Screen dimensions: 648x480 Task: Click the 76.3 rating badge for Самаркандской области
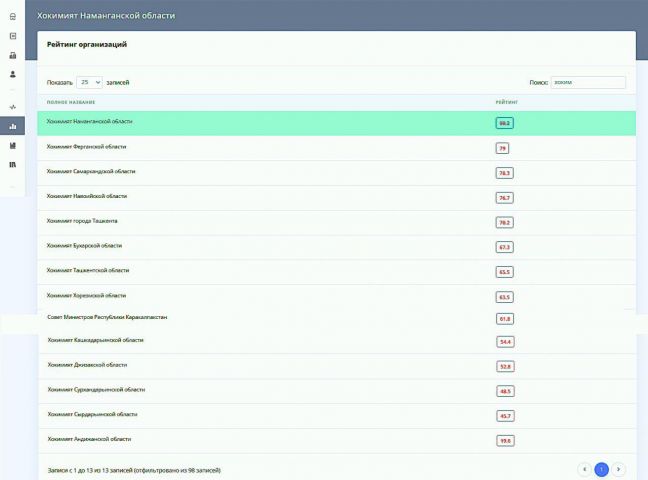[504, 172]
